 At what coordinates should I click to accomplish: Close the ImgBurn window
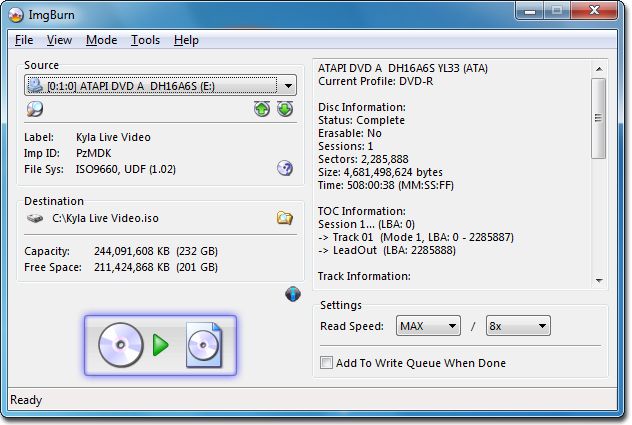594,11
